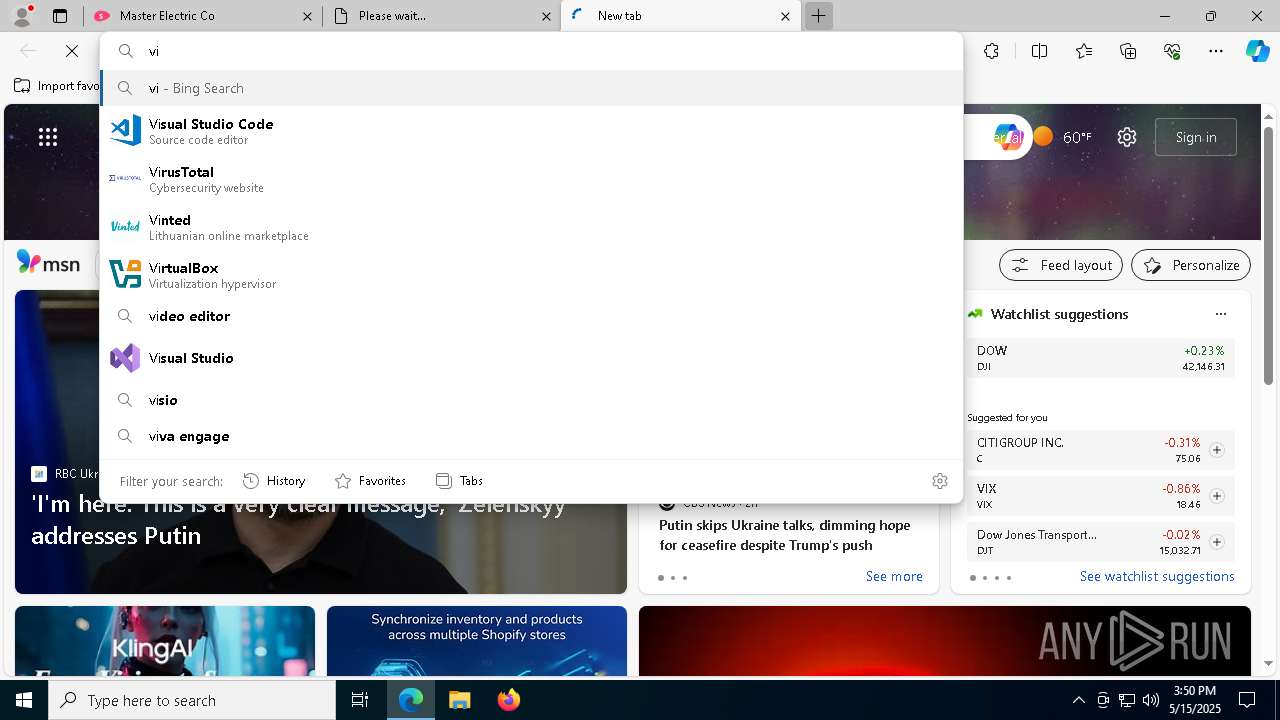Open Task View on taskbar
This screenshot has height=720, width=1280.
[x=360, y=700]
